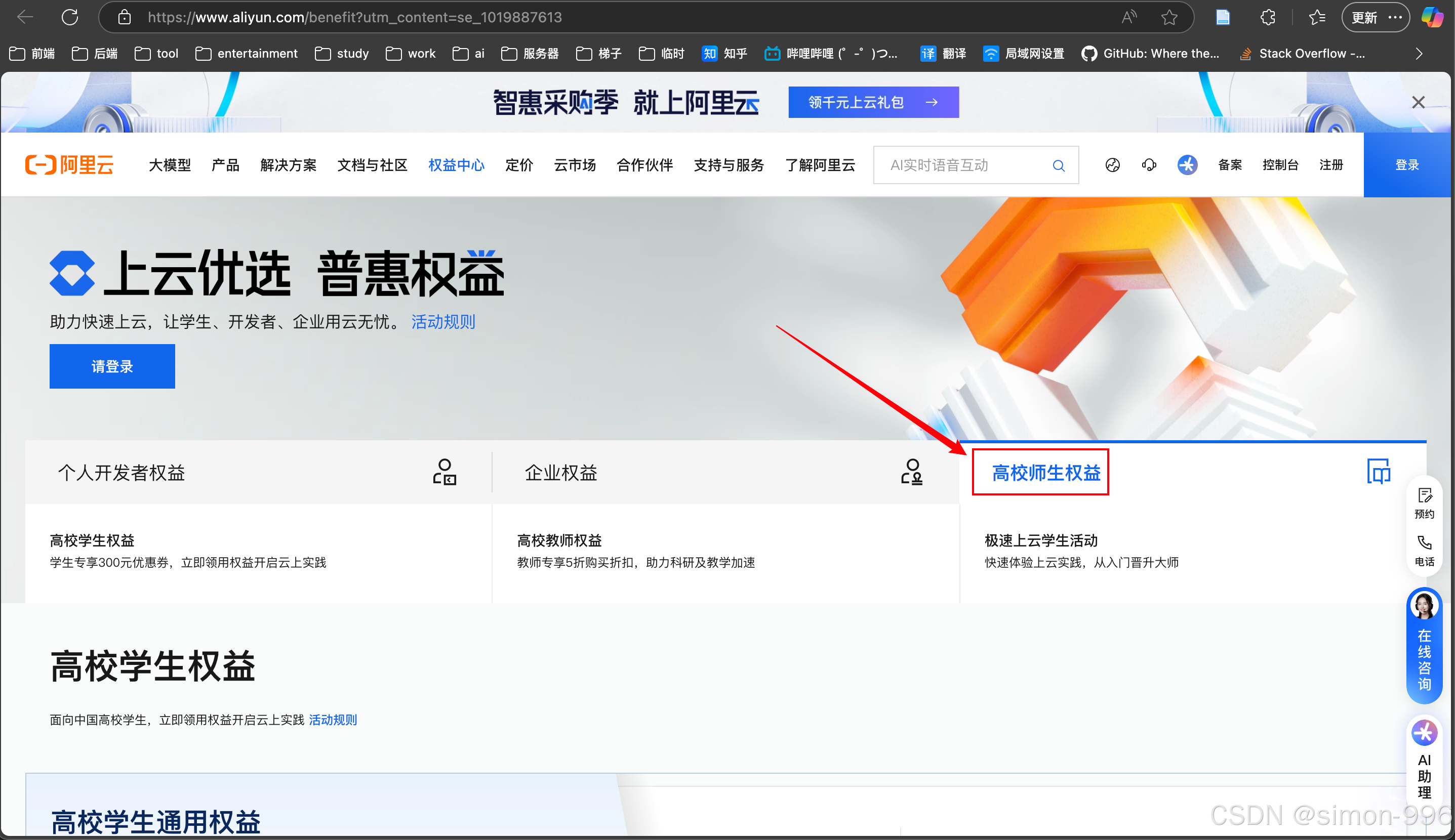Click the headset customer service icon
This screenshot has width=1455, height=840.
[x=1149, y=165]
